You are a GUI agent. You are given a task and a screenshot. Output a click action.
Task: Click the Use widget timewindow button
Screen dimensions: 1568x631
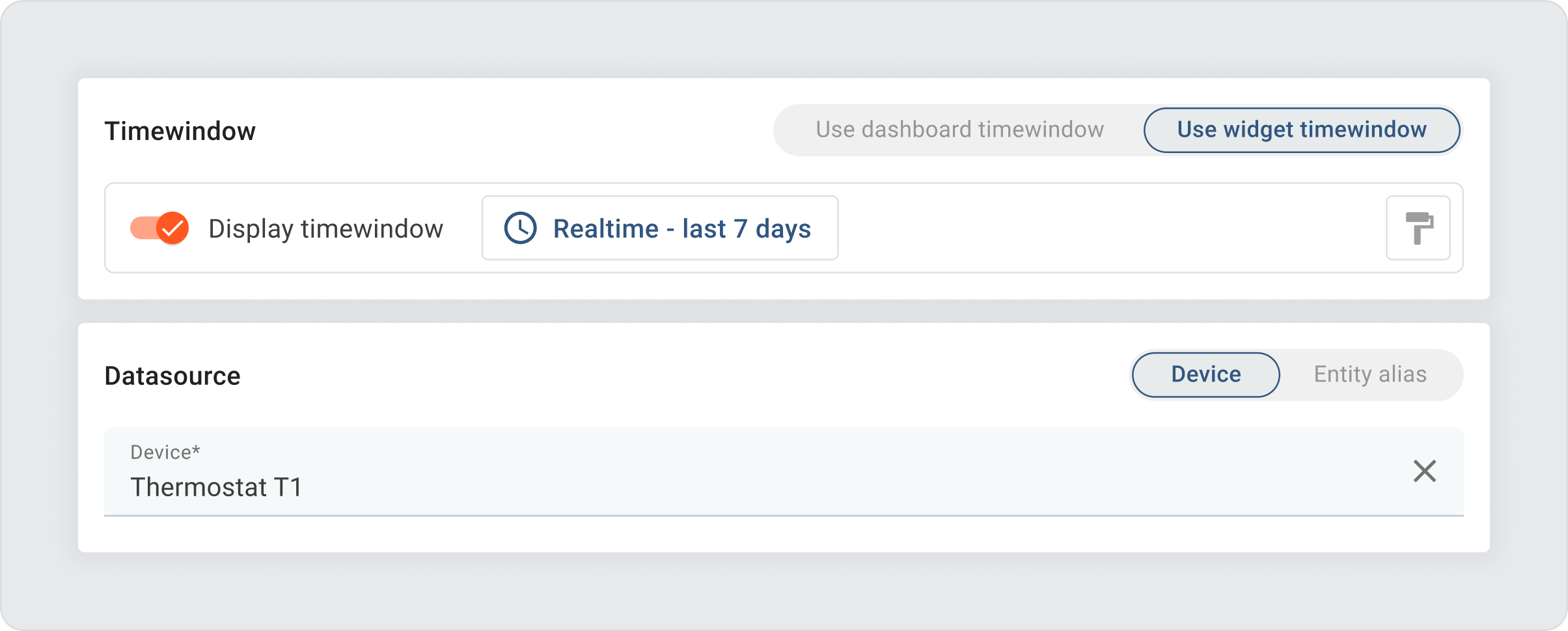click(x=1300, y=130)
